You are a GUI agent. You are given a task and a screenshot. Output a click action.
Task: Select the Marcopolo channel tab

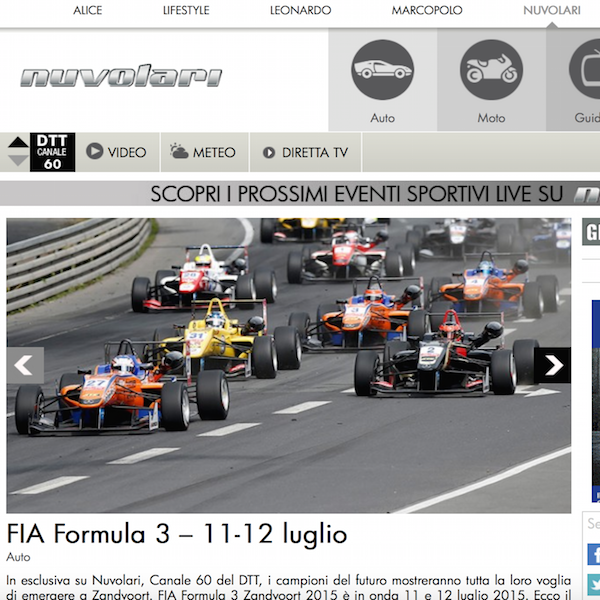(427, 10)
